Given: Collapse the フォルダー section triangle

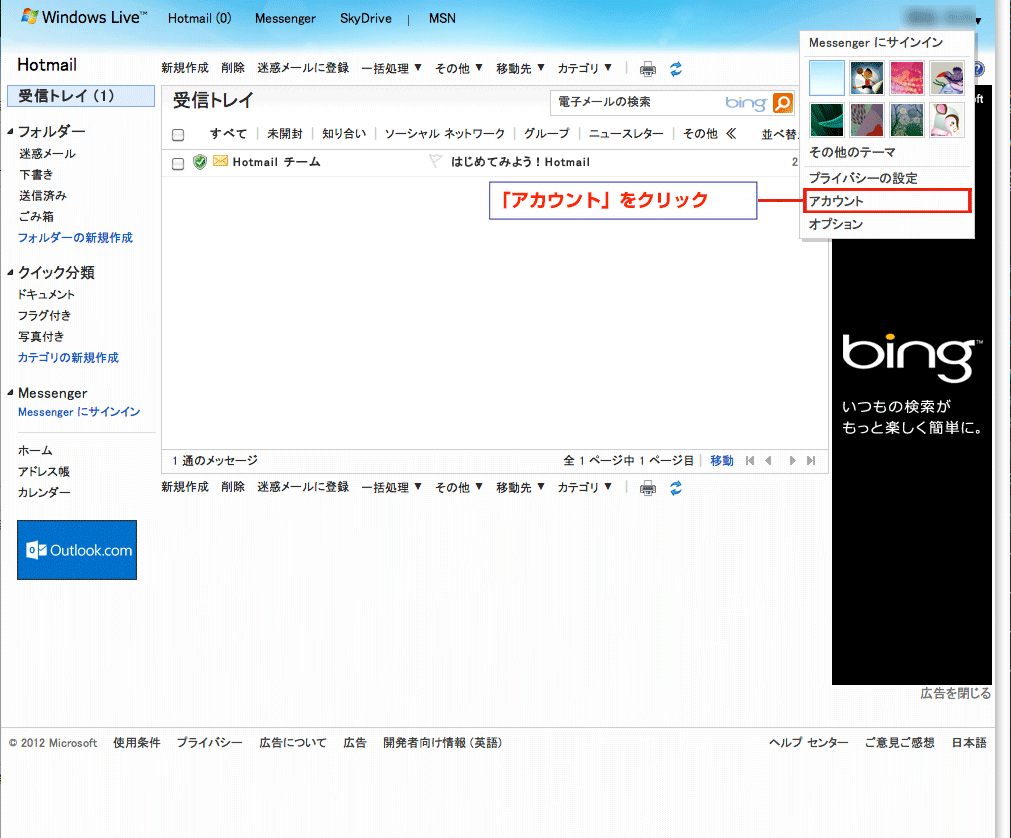Looking at the screenshot, I should click(10, 132).
